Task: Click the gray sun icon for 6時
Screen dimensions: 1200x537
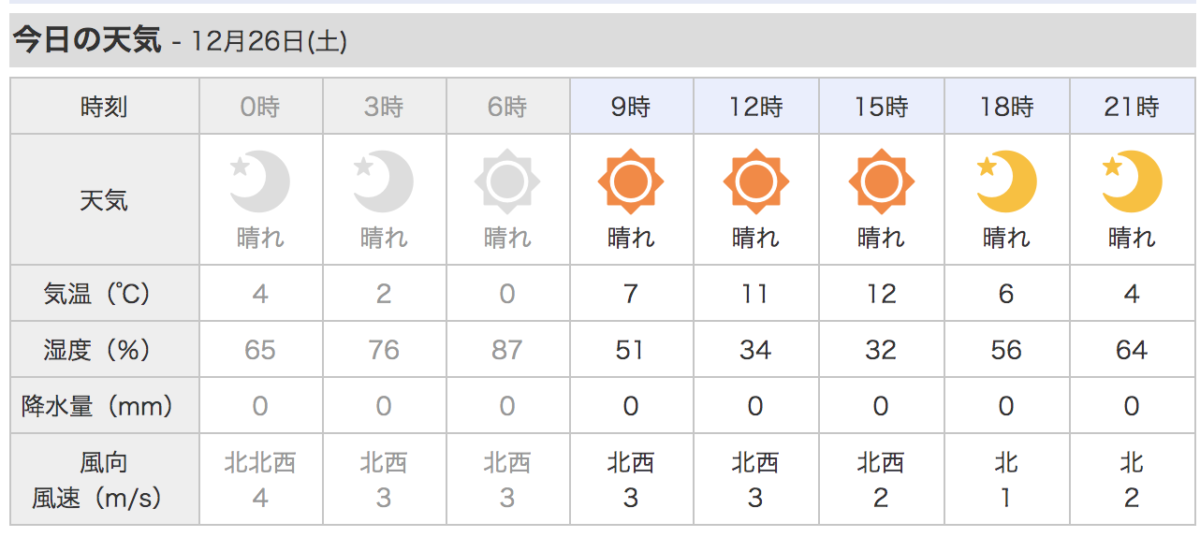Action: pyautogui.click(x=507, y=182)
